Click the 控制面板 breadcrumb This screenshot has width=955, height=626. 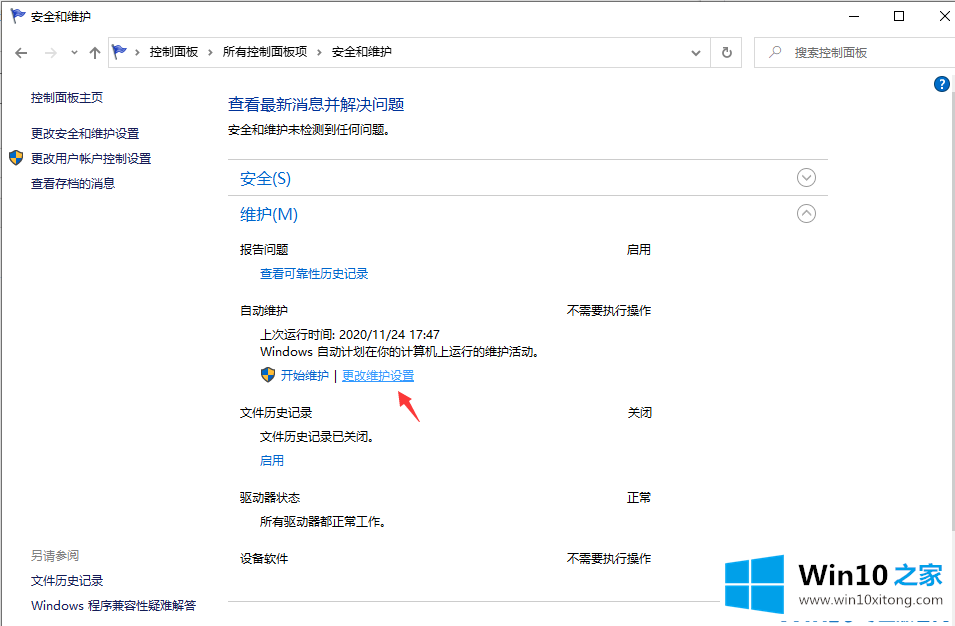(174, 52)
